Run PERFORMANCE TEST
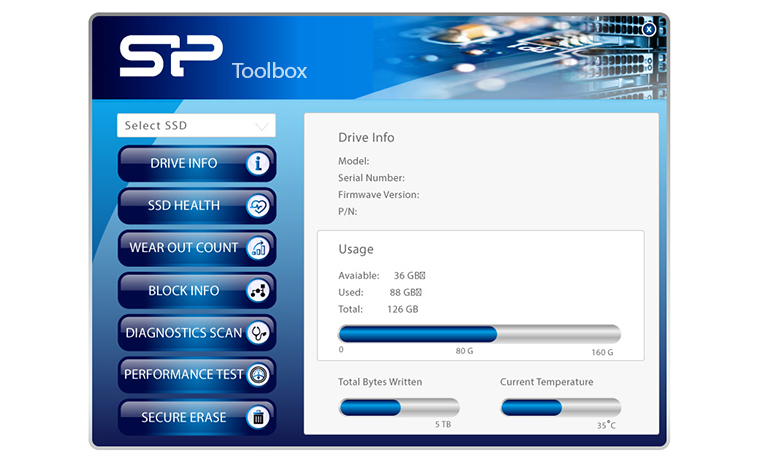The image size is (760, 461). pyautogui.click(x=197, y=375)
